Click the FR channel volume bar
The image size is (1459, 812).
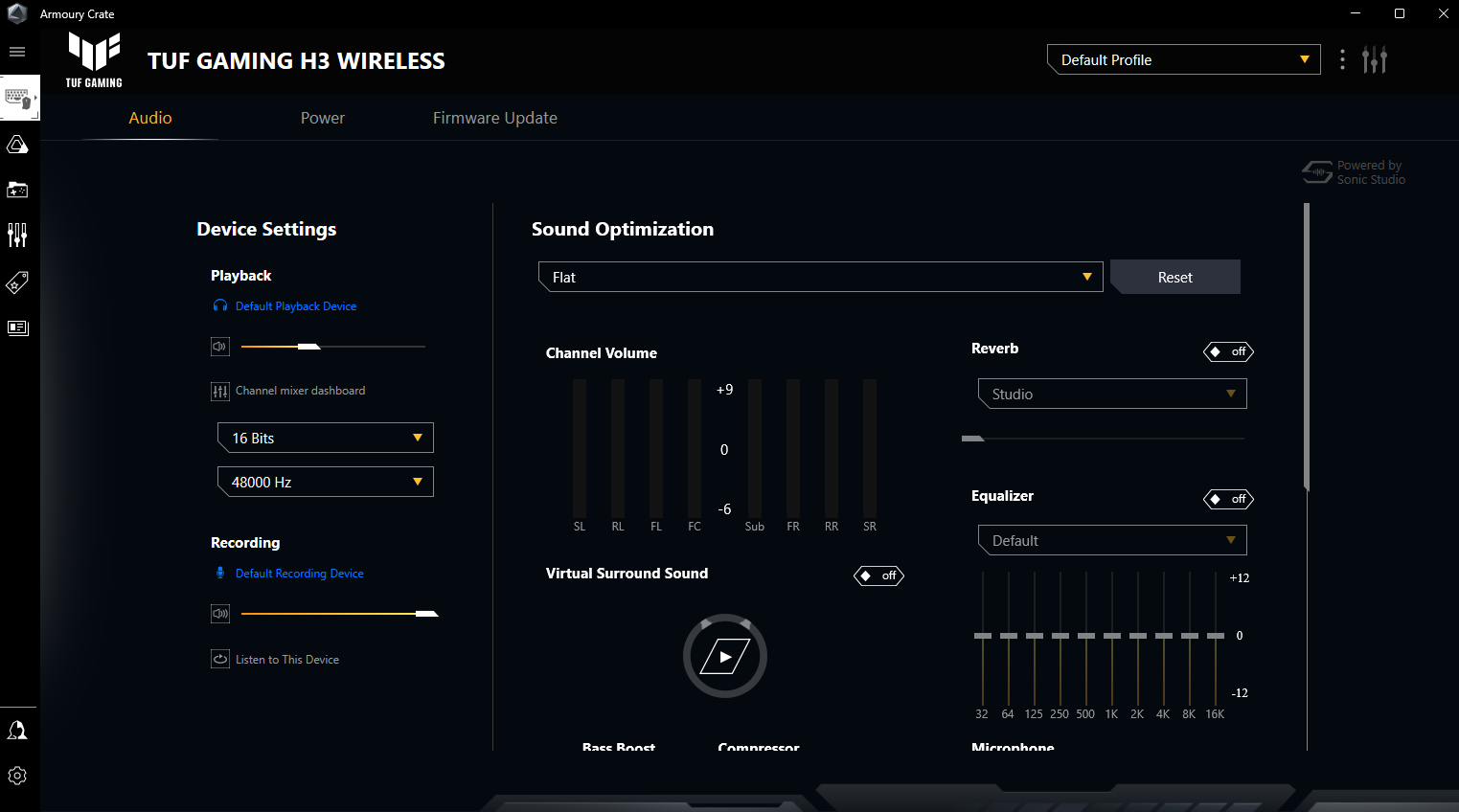793,448
